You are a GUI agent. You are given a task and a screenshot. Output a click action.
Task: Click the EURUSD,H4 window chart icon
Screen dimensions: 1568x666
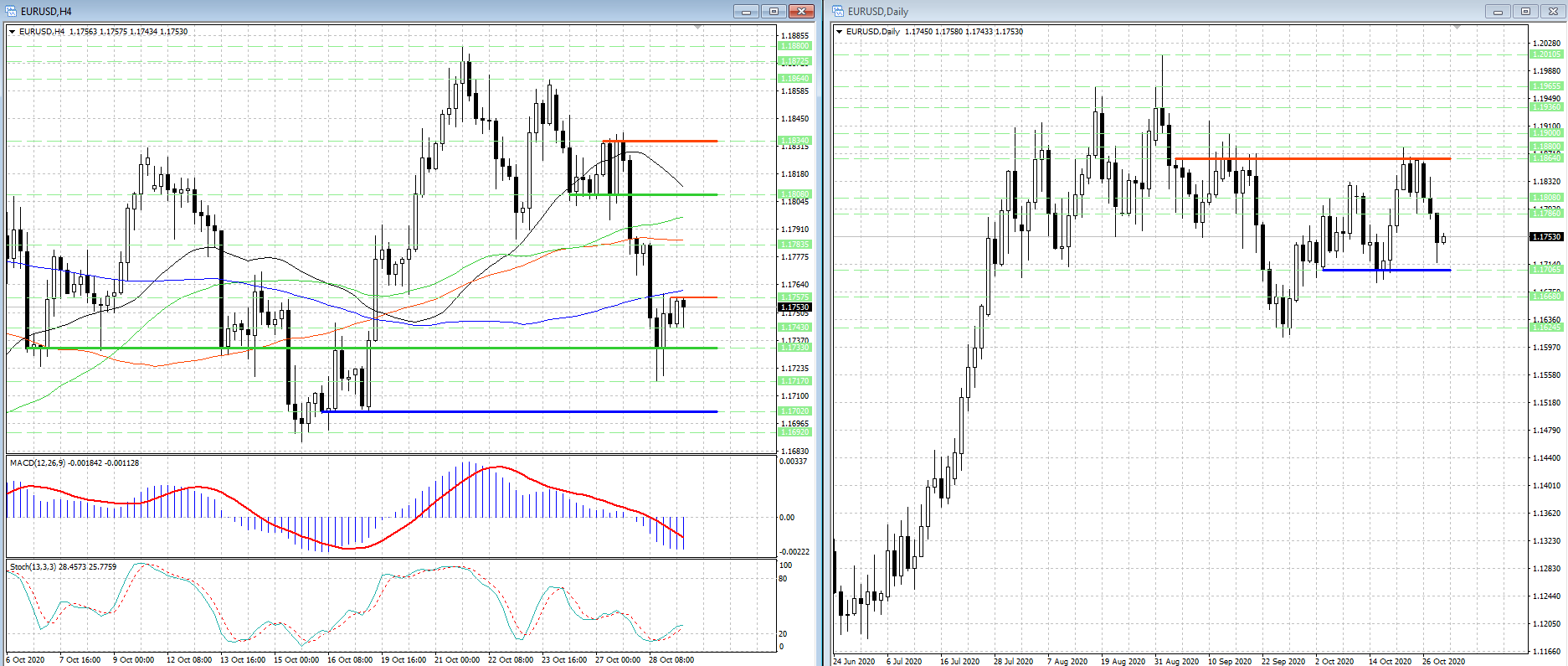click(12, 11)
